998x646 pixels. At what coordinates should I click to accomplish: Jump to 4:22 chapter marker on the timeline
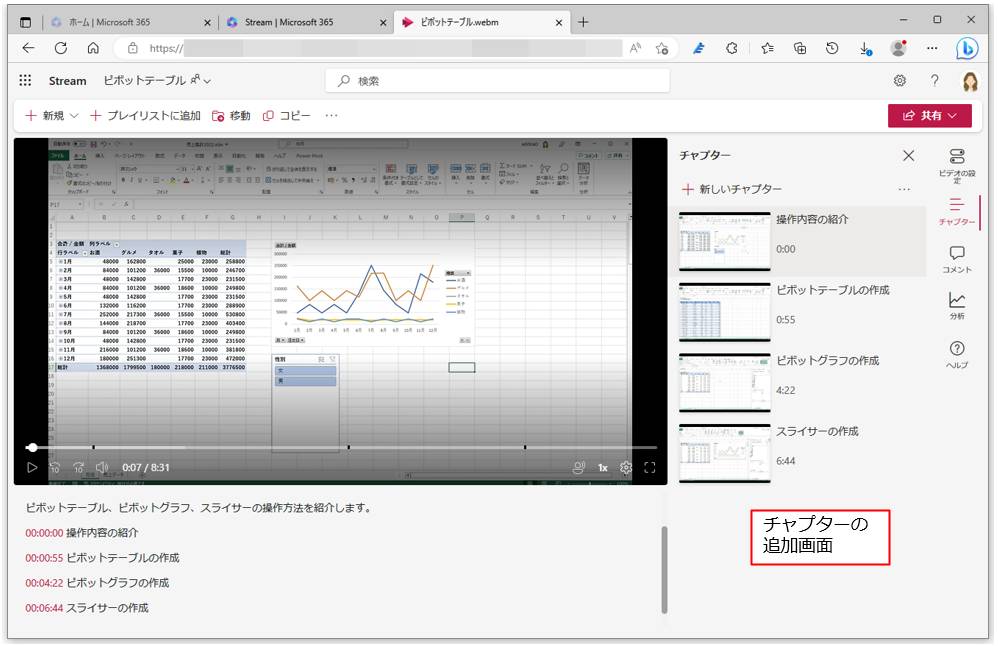(x=348, y=447)
